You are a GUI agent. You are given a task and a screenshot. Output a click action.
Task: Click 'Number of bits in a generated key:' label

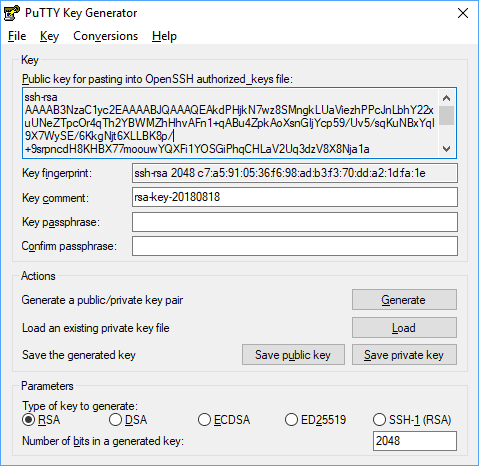pos(103,441)
